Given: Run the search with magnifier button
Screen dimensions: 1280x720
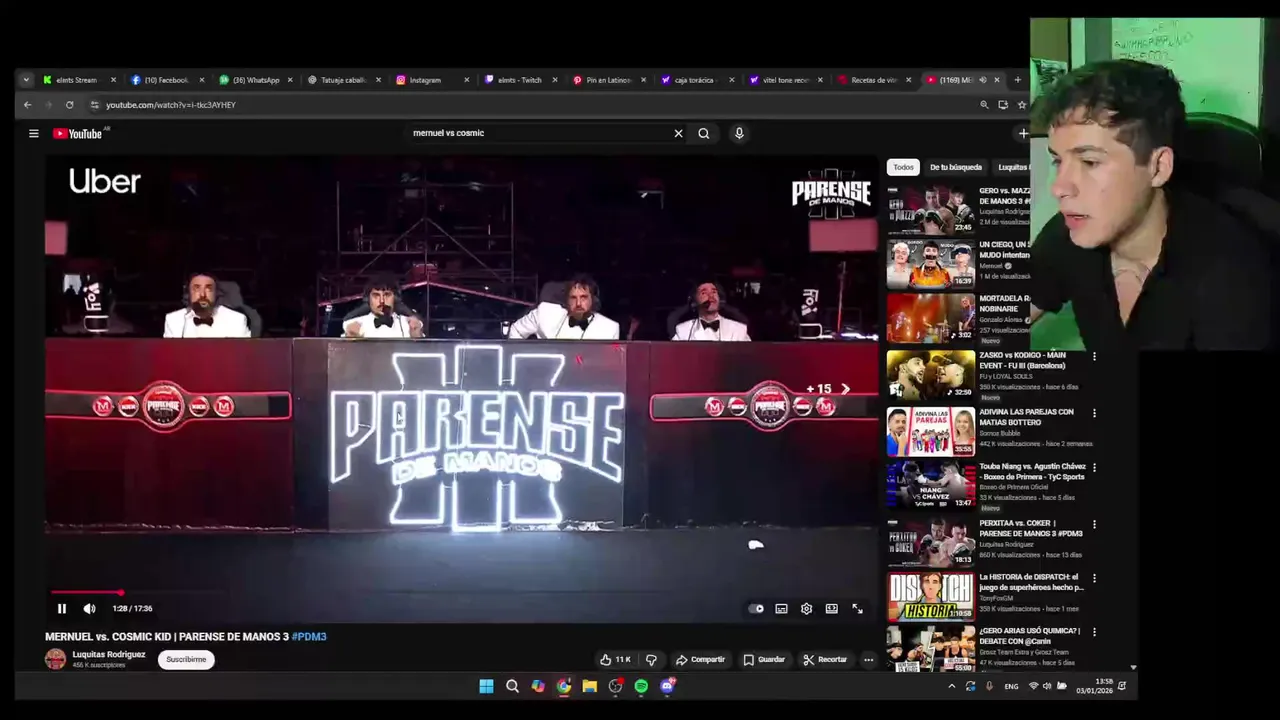Looking at the screenshot, I should (704, 133).
